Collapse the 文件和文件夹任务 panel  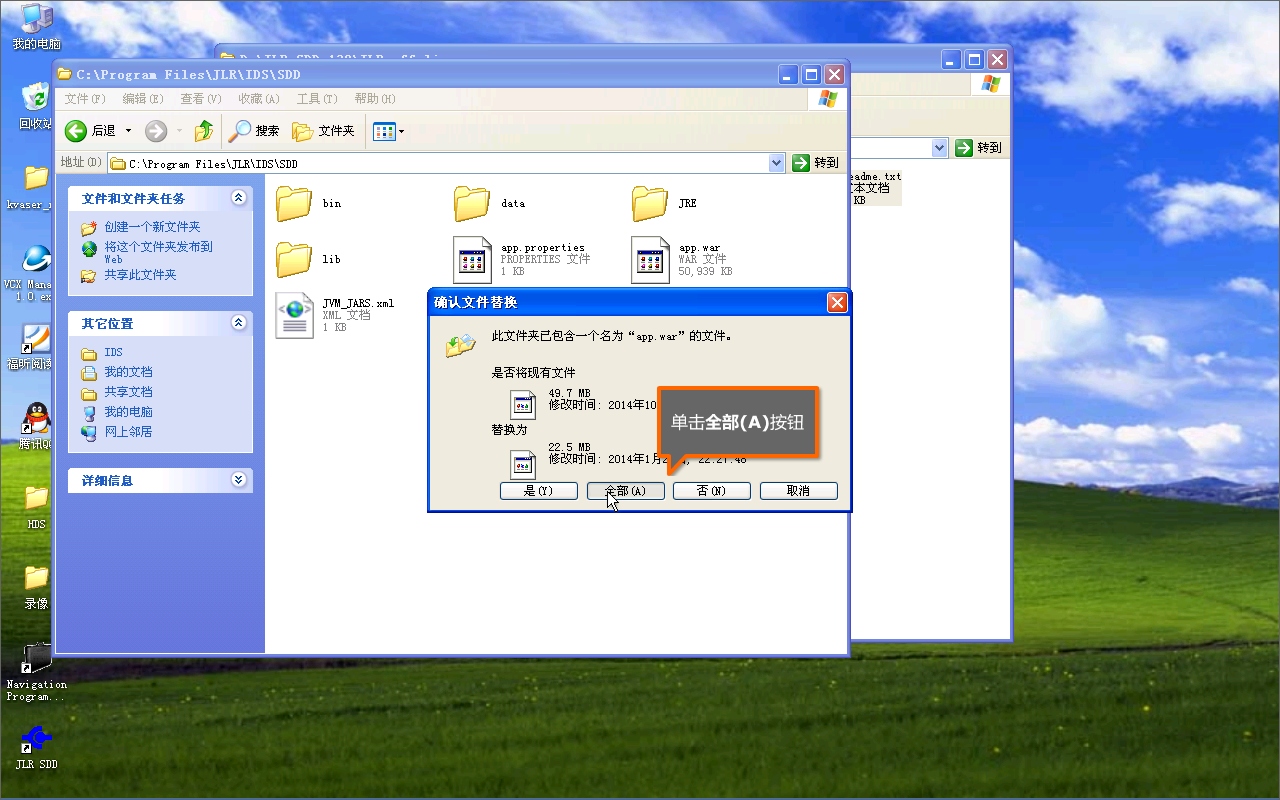(238, 198)
